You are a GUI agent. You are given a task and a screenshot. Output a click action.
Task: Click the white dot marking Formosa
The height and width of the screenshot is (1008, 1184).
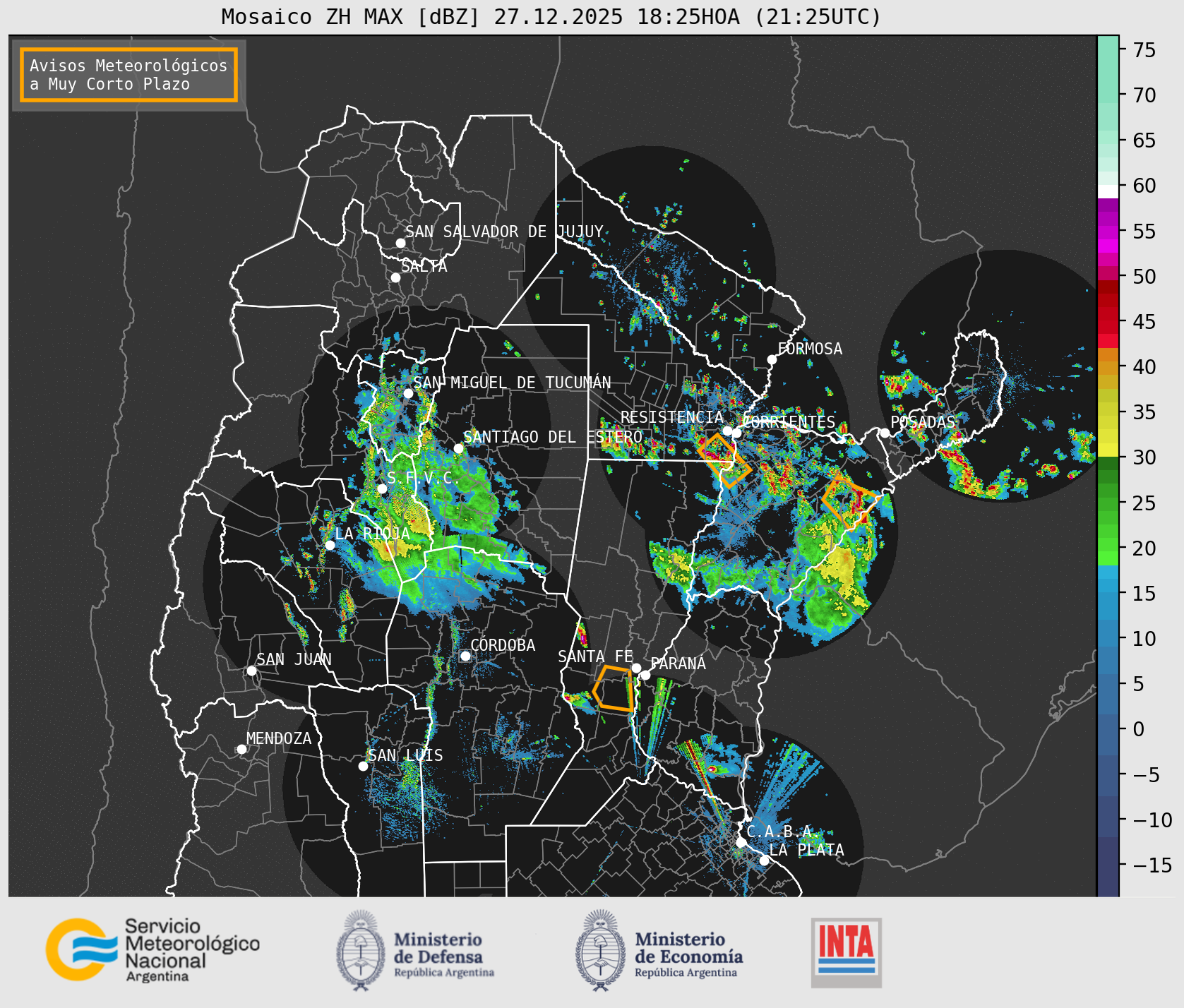pyautogui.click(x=772, y=359)
